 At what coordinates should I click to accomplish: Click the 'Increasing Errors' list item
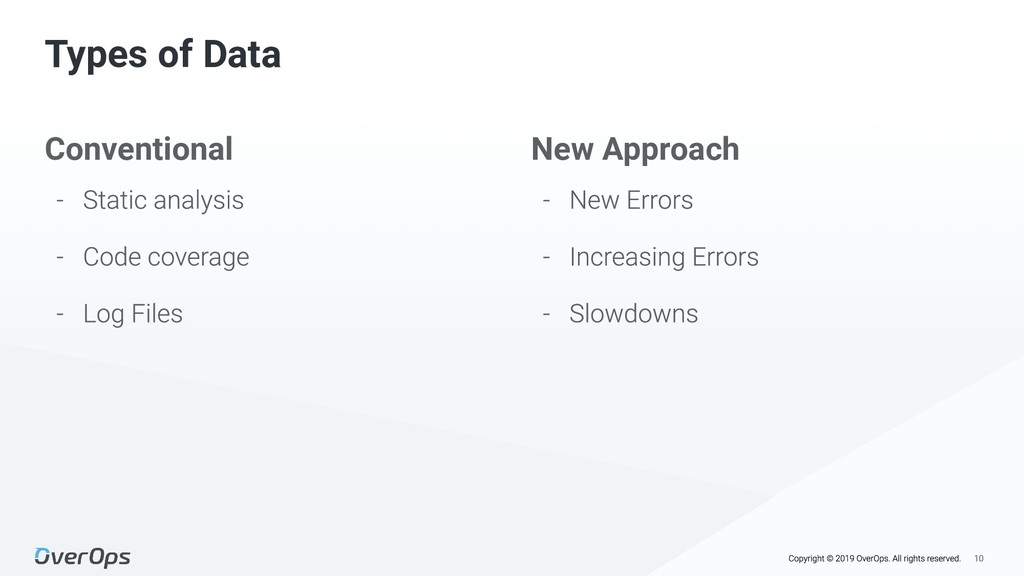click(664, 257)
